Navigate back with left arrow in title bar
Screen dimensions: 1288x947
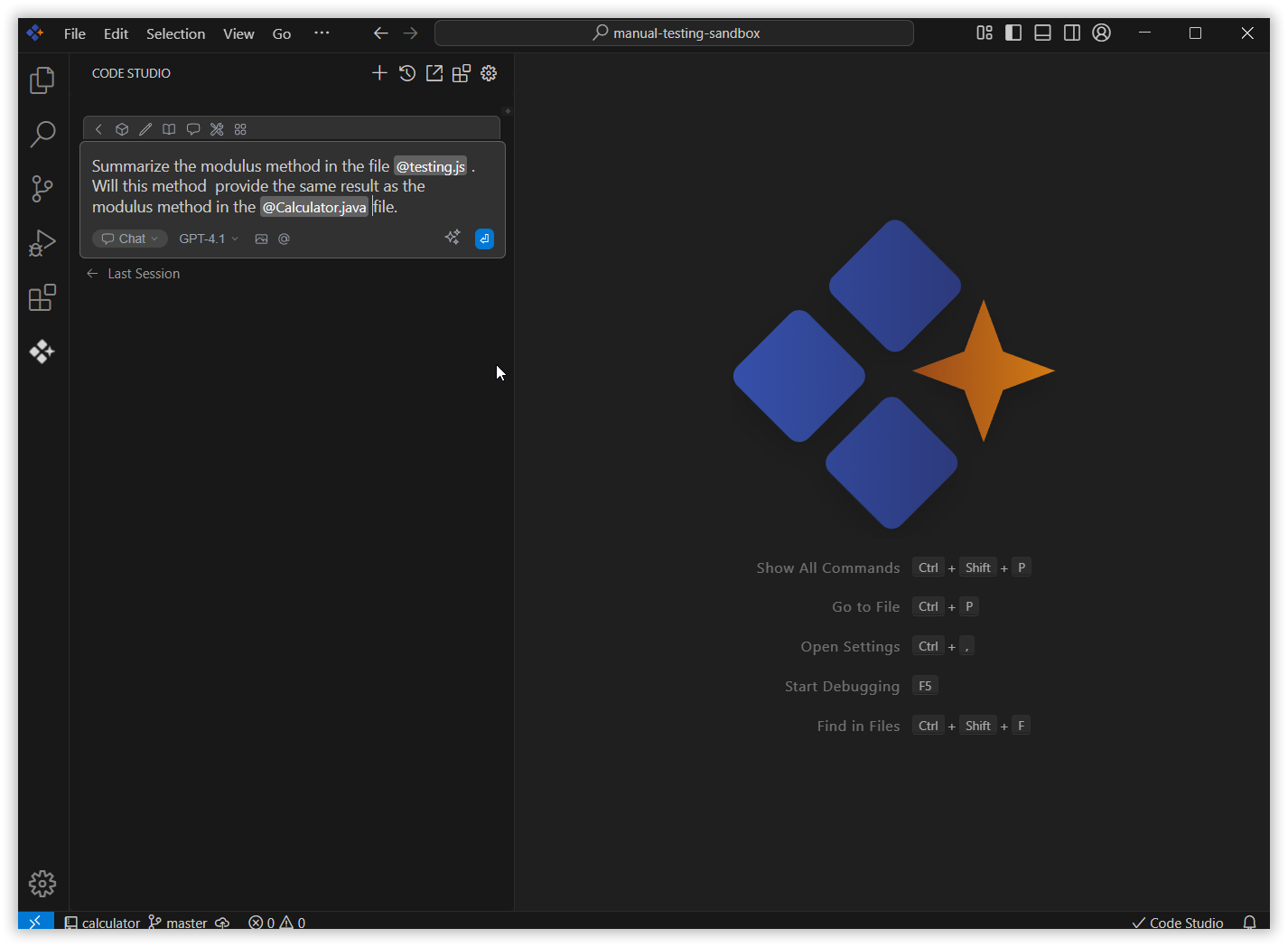click(x=381, y=33)
